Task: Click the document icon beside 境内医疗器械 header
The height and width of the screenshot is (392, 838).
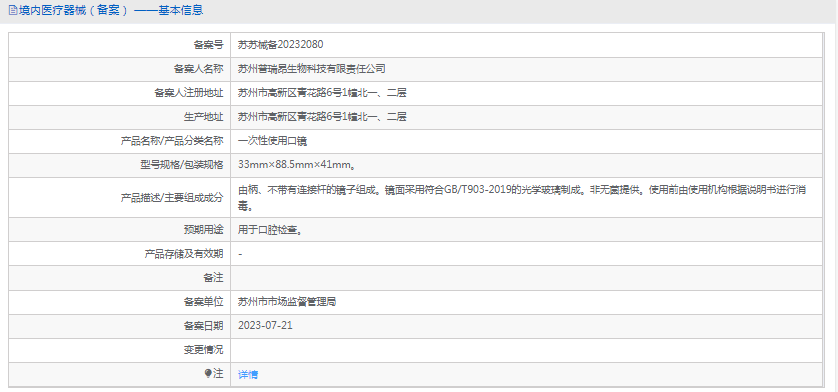Action: (12, 10)
